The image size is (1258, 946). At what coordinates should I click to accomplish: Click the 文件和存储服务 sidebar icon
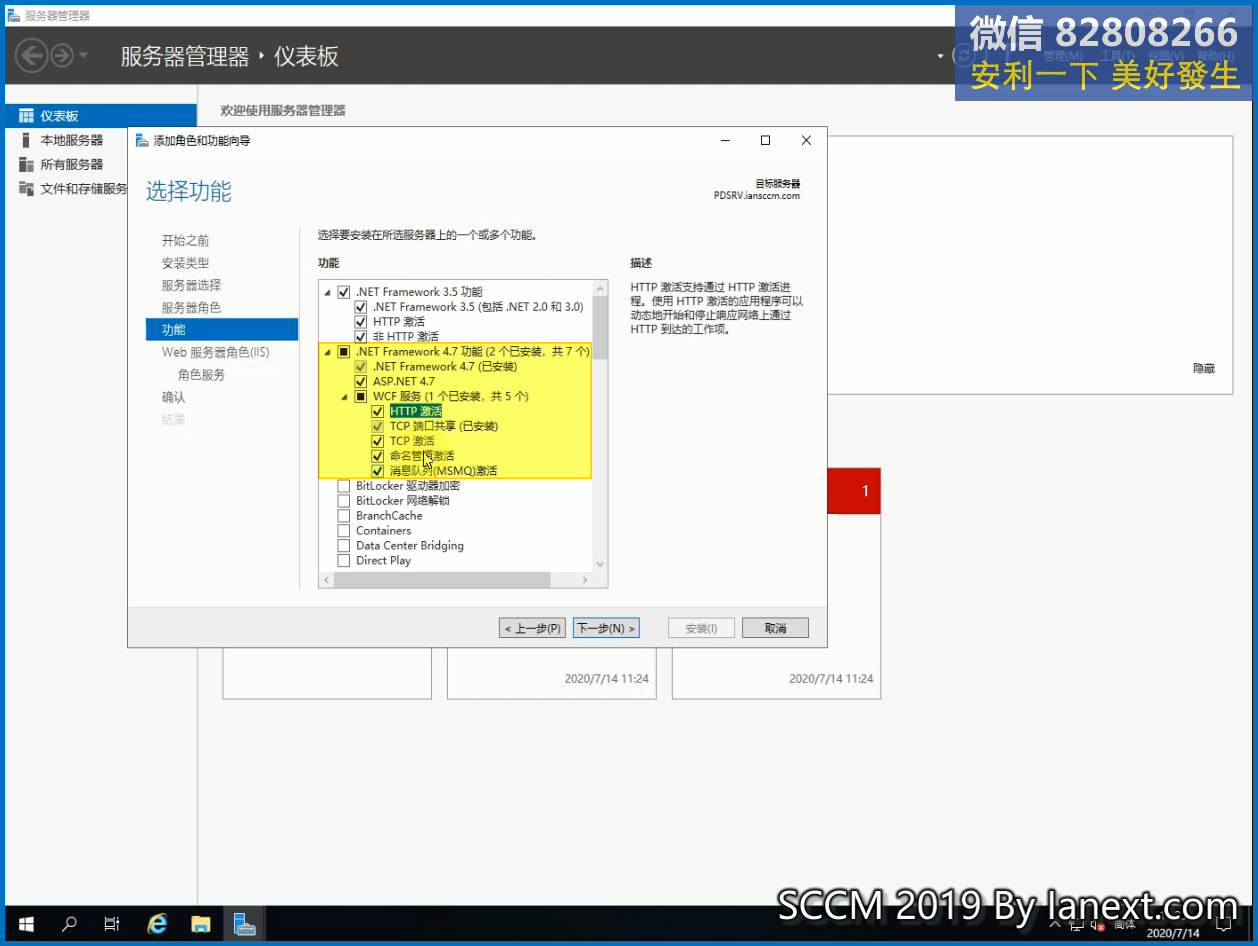click(26, 188)
